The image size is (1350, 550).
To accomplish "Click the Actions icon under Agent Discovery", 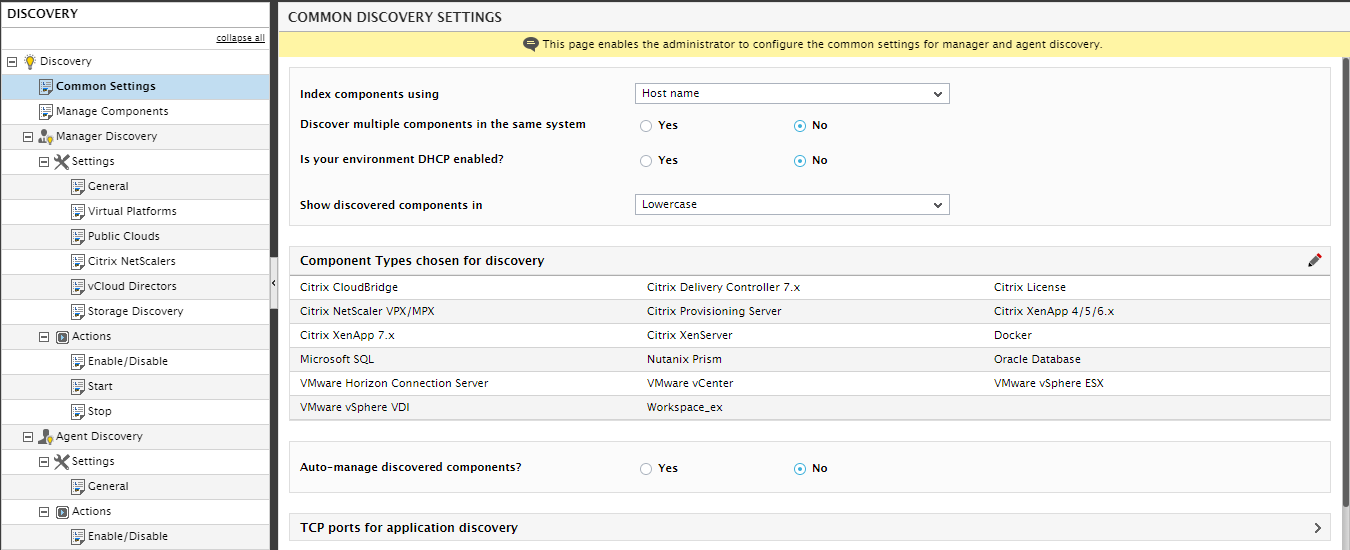I will [x=62, y=512].
